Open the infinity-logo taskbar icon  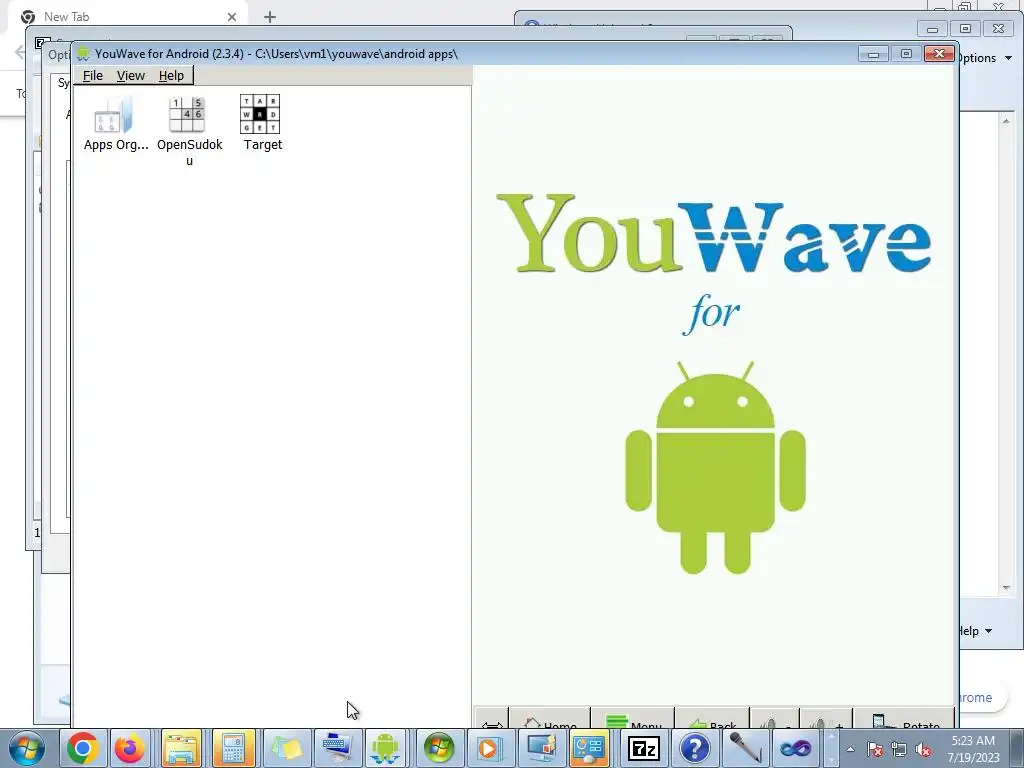(795, 748)
